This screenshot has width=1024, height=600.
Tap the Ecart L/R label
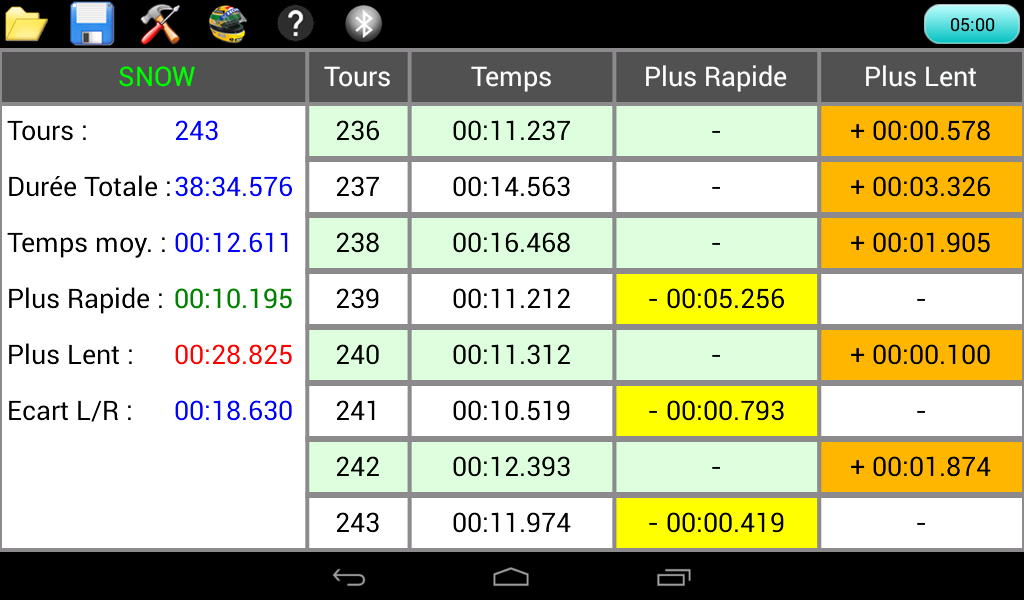coord(70,411)
